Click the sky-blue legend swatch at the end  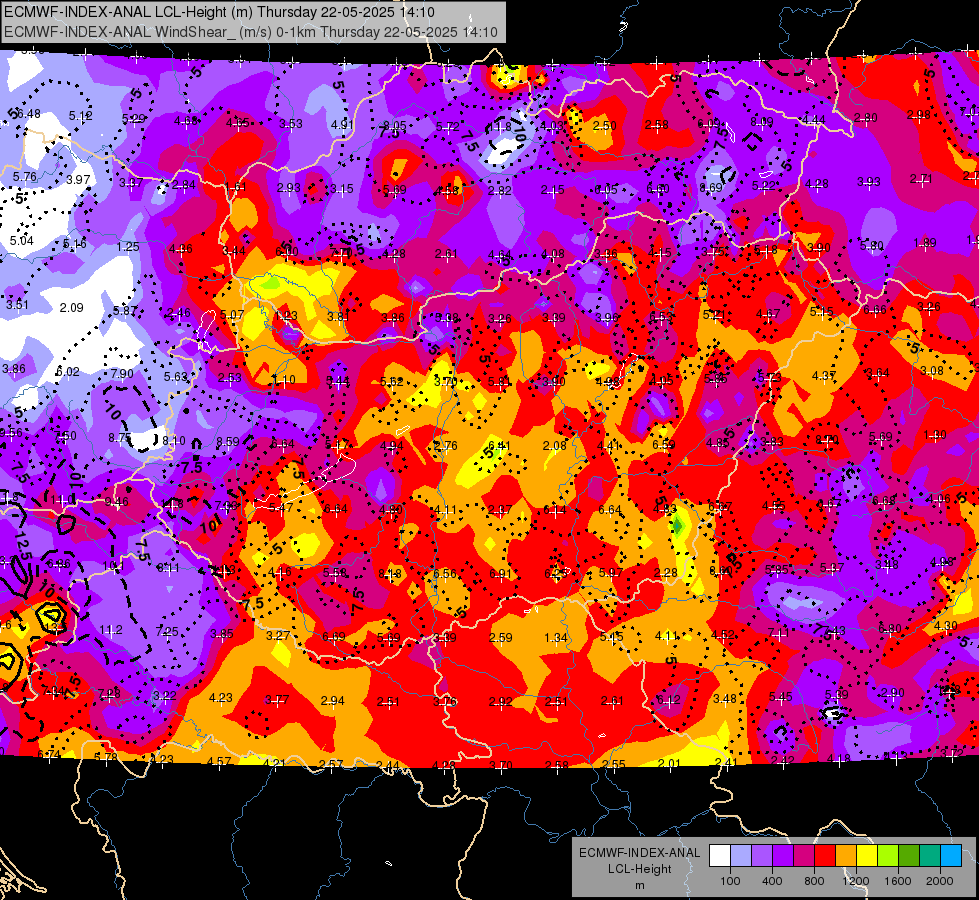coord(951,856)
